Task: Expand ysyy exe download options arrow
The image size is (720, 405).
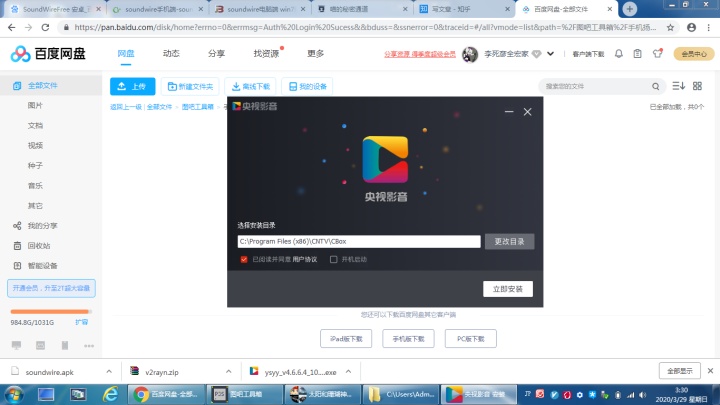Action: pyautogui.click(x=349, y=371)
